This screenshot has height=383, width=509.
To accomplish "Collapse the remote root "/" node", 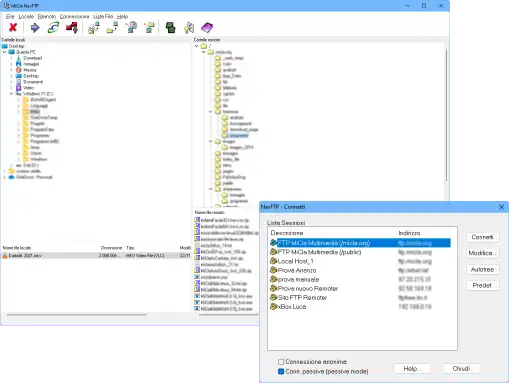I will pyautogui.click(x=197, y=46).
